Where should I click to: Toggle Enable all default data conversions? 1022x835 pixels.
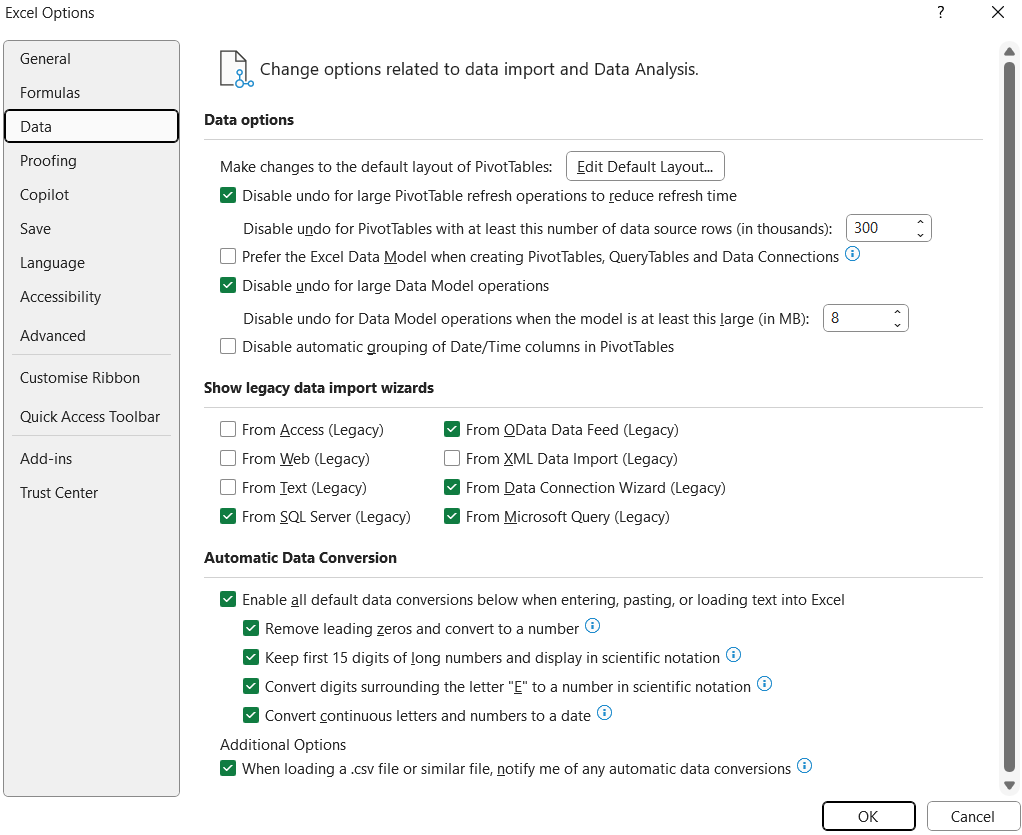[x=228, y=599]
